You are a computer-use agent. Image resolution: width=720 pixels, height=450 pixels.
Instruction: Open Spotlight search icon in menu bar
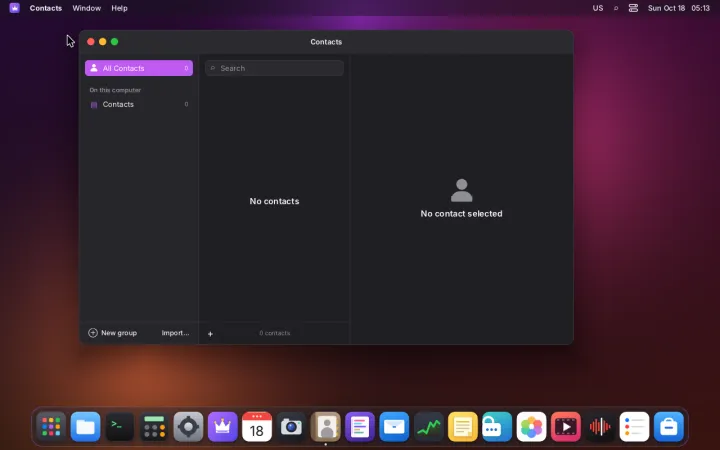click(x=616, y=8)
